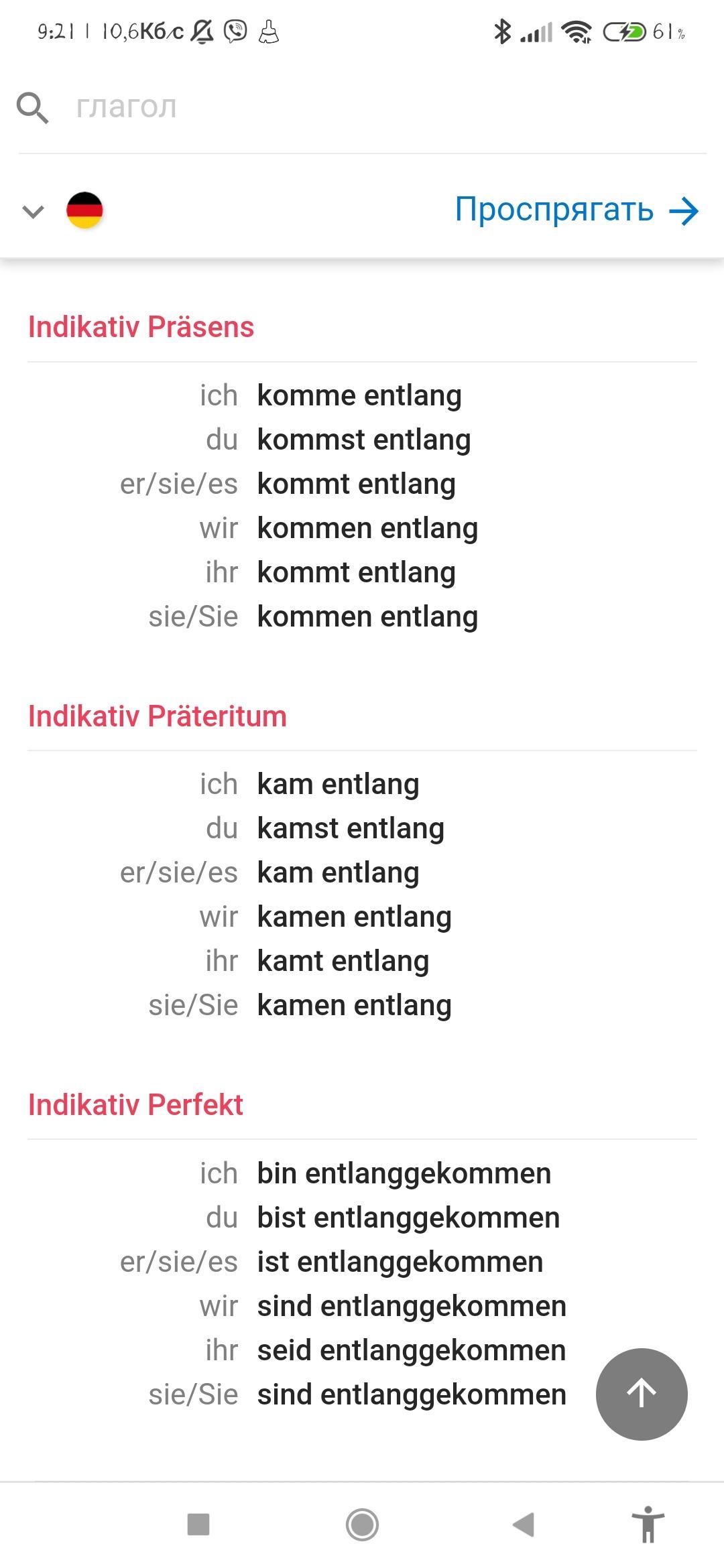This screenshot has width=724, height=1568.
Task: Tap the Indikativ Präsens heading
Action: point(141,327)
